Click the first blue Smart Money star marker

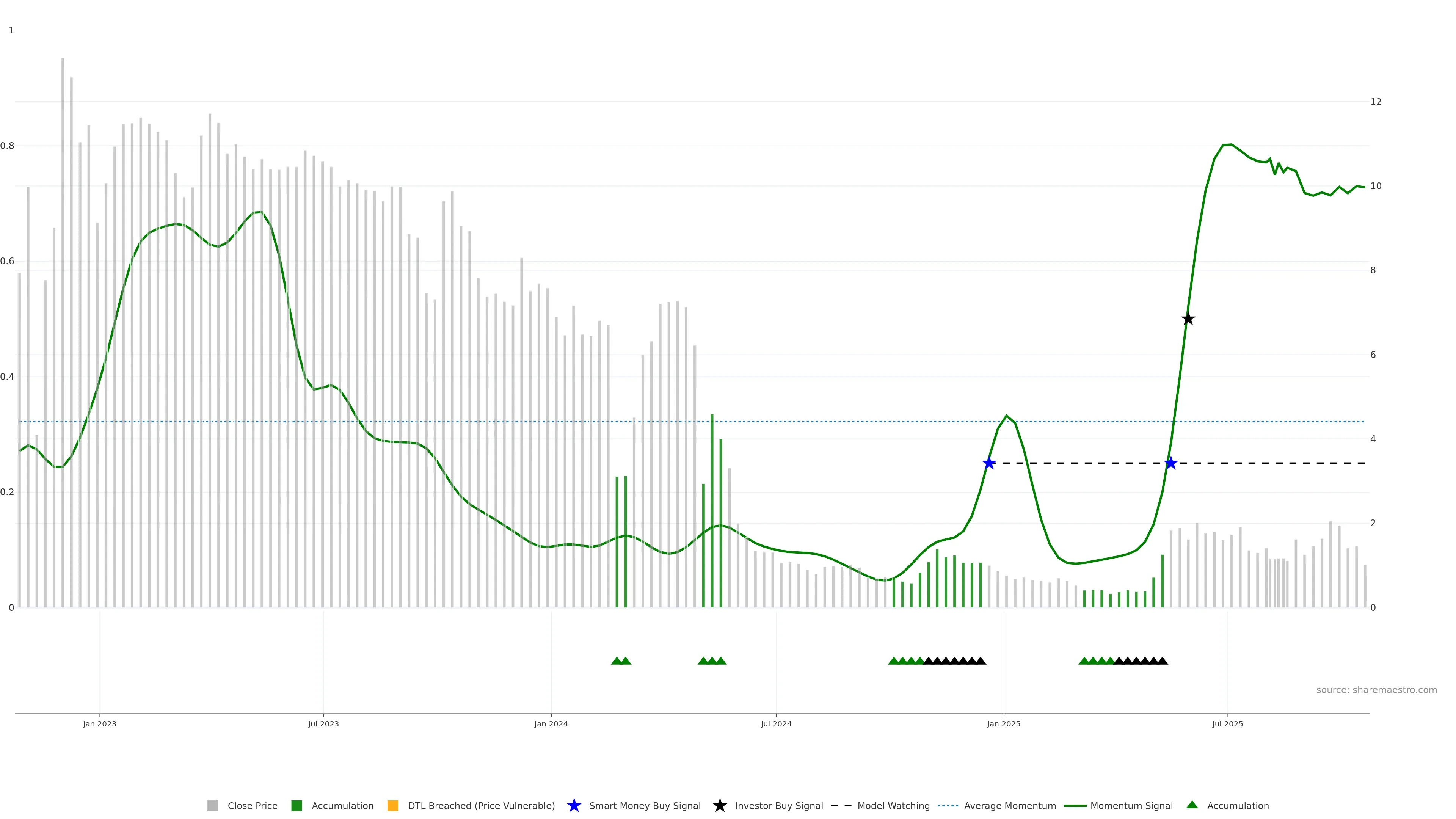(x=988, y=463)
